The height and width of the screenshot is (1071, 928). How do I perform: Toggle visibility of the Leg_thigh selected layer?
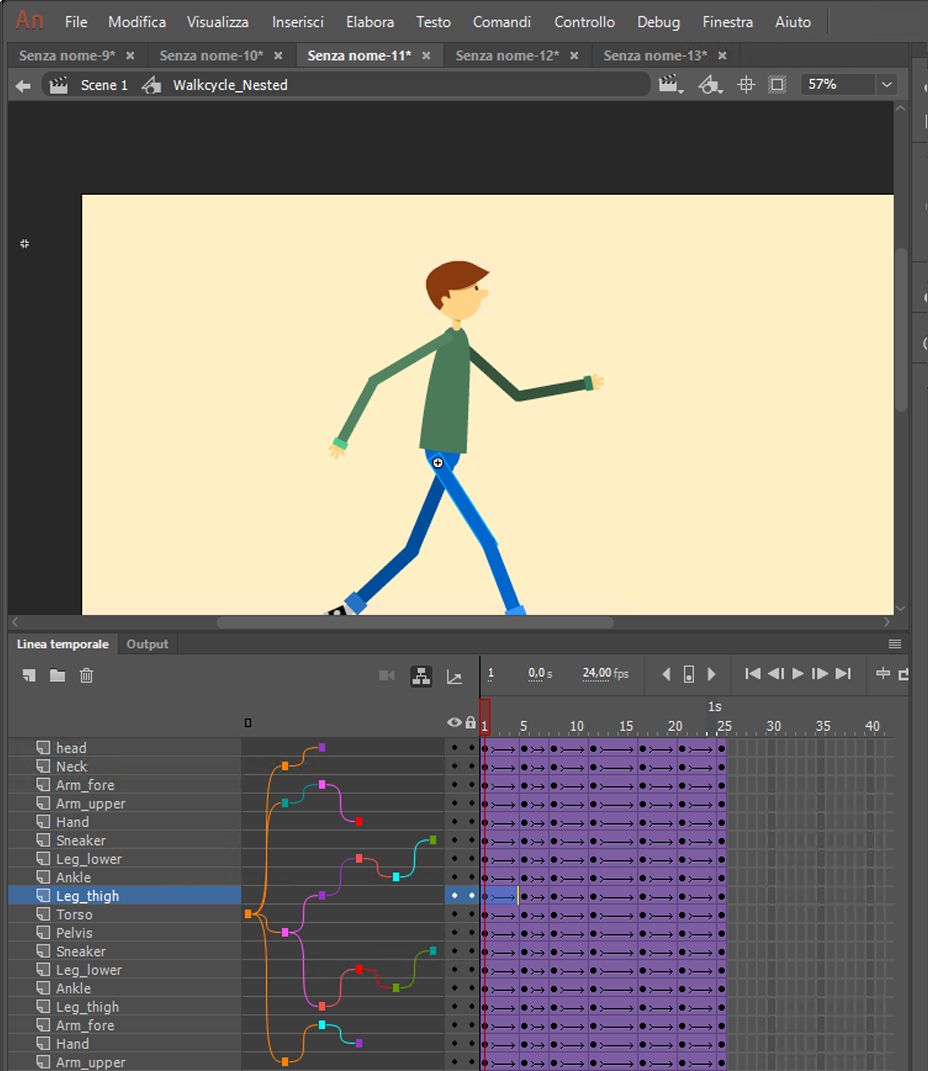454,896
